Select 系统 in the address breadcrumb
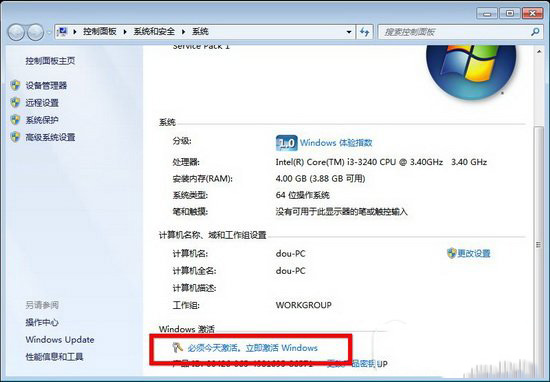The height and width of the screenshot is (382, 550). (200, 32)
